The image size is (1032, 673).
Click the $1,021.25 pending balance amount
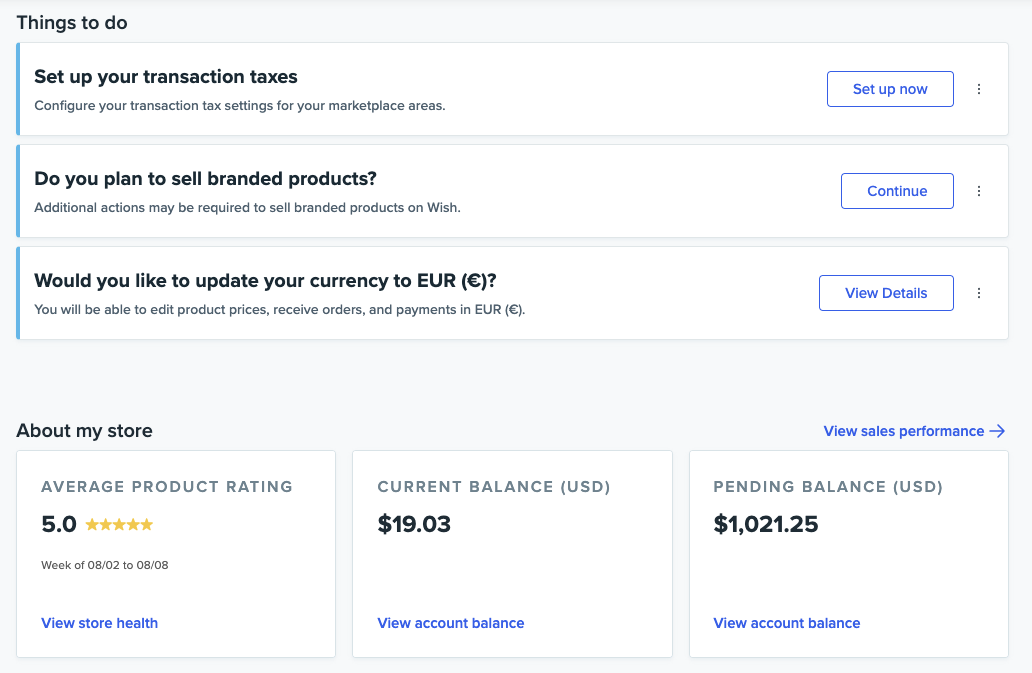pos(765,523)
